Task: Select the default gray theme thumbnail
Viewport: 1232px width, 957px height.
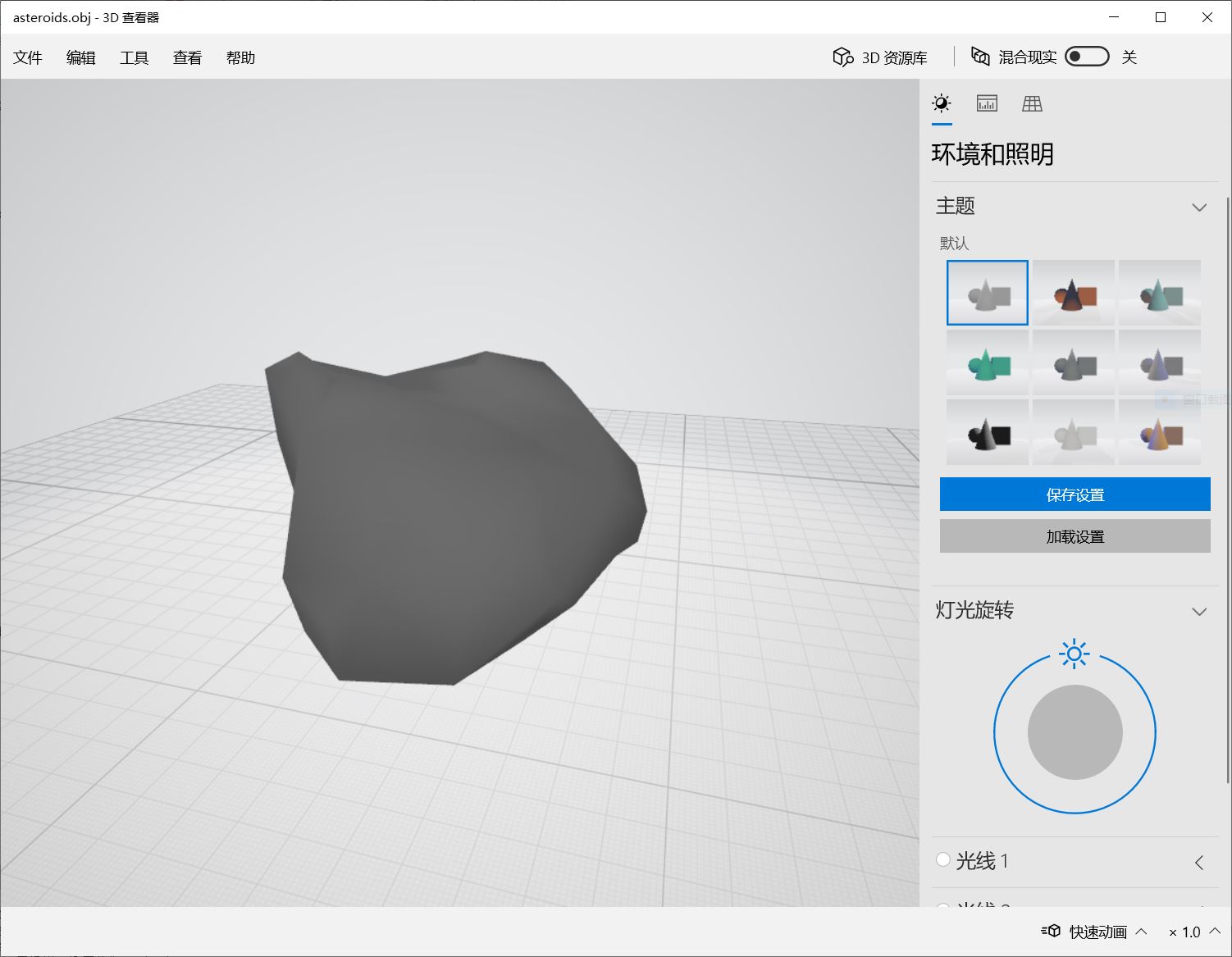Action: coord(988,293)
